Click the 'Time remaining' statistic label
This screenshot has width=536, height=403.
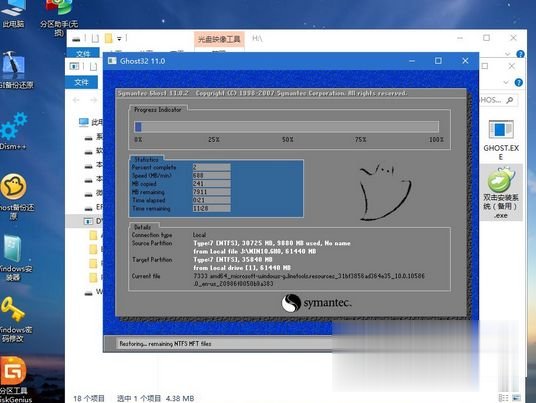(x=151, y=209)
